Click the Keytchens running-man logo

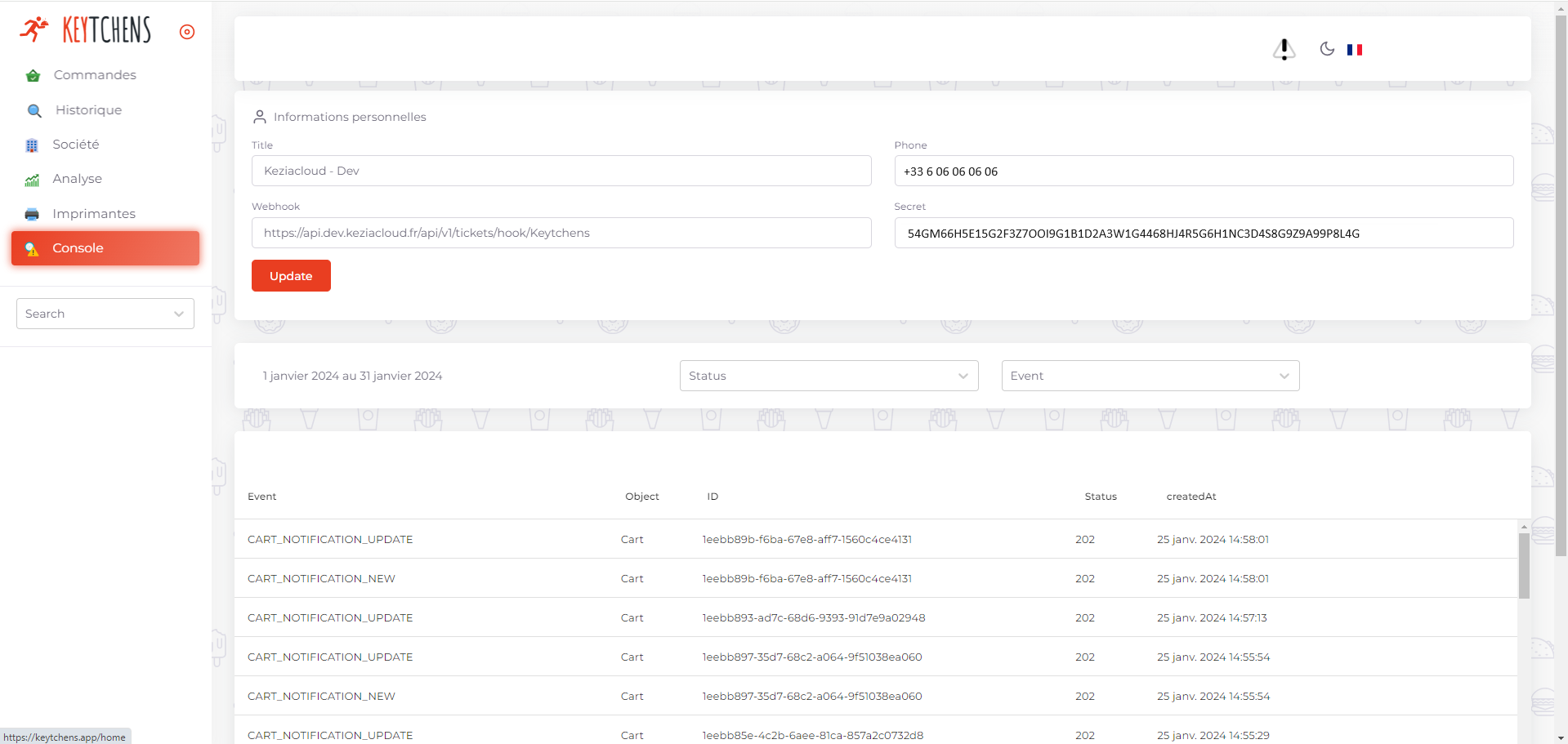point(34,30)
